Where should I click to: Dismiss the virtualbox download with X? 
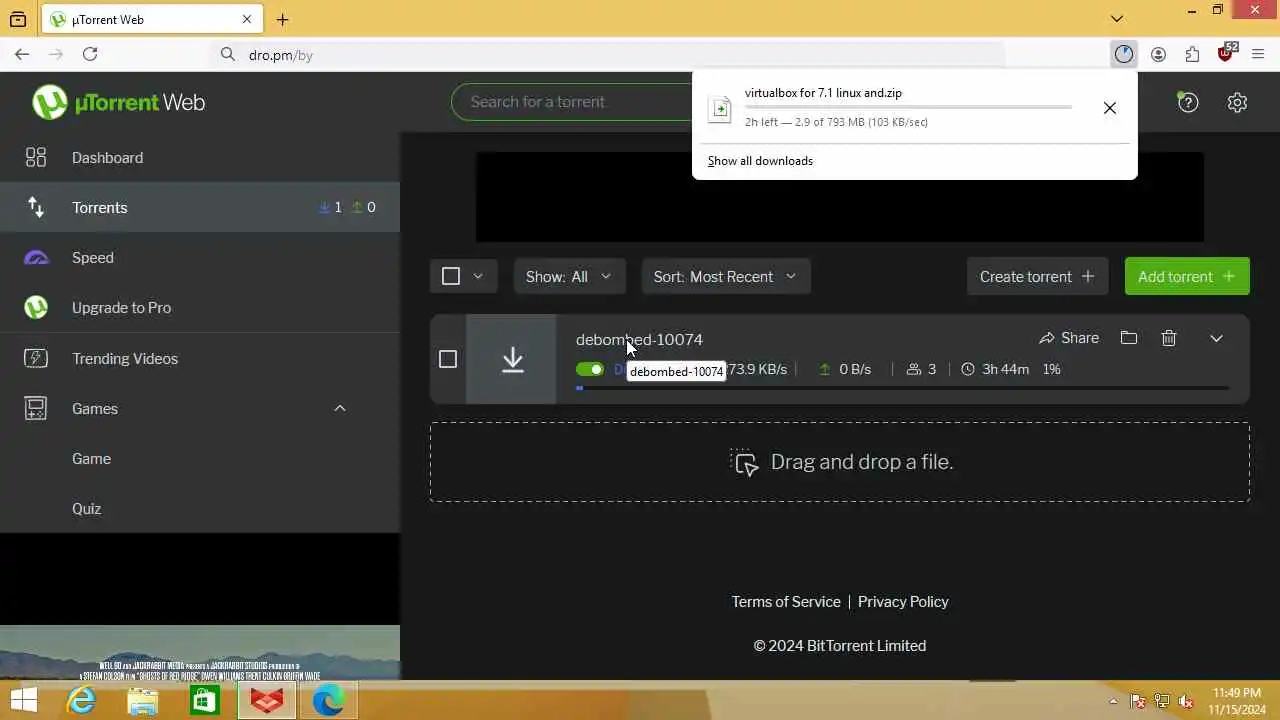point(1110,108)
